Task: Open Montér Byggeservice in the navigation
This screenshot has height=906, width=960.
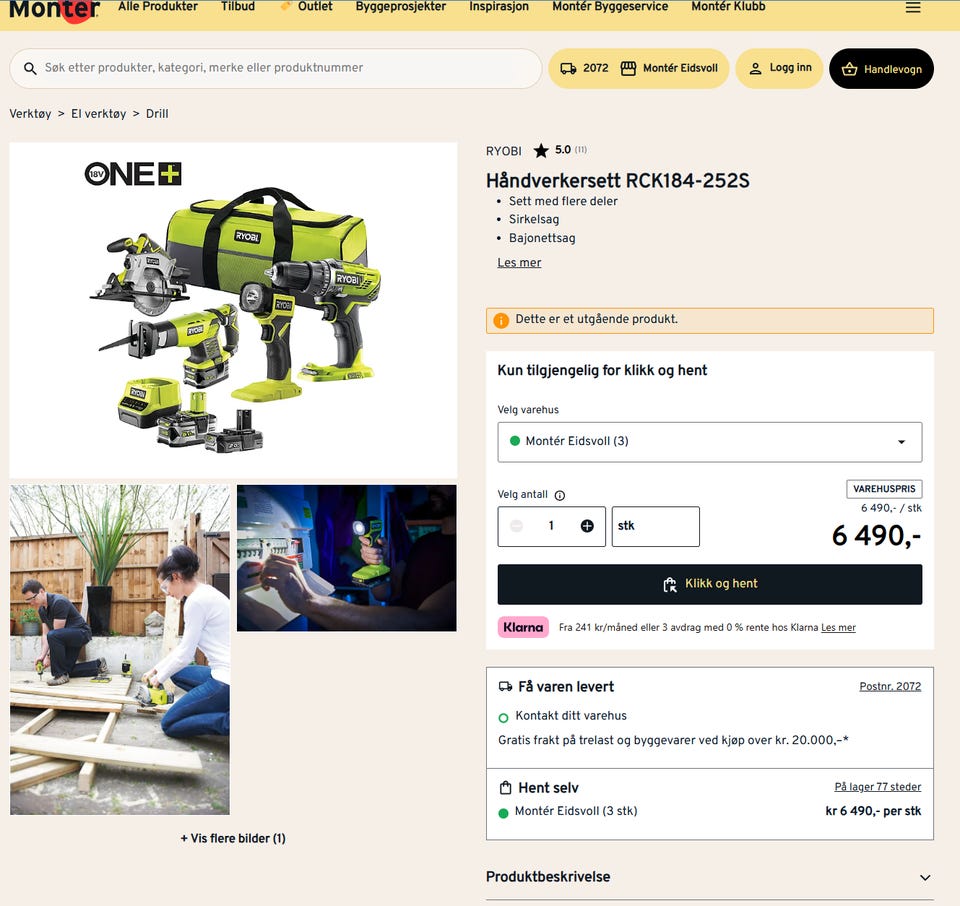Action: (x=610, y=7)
